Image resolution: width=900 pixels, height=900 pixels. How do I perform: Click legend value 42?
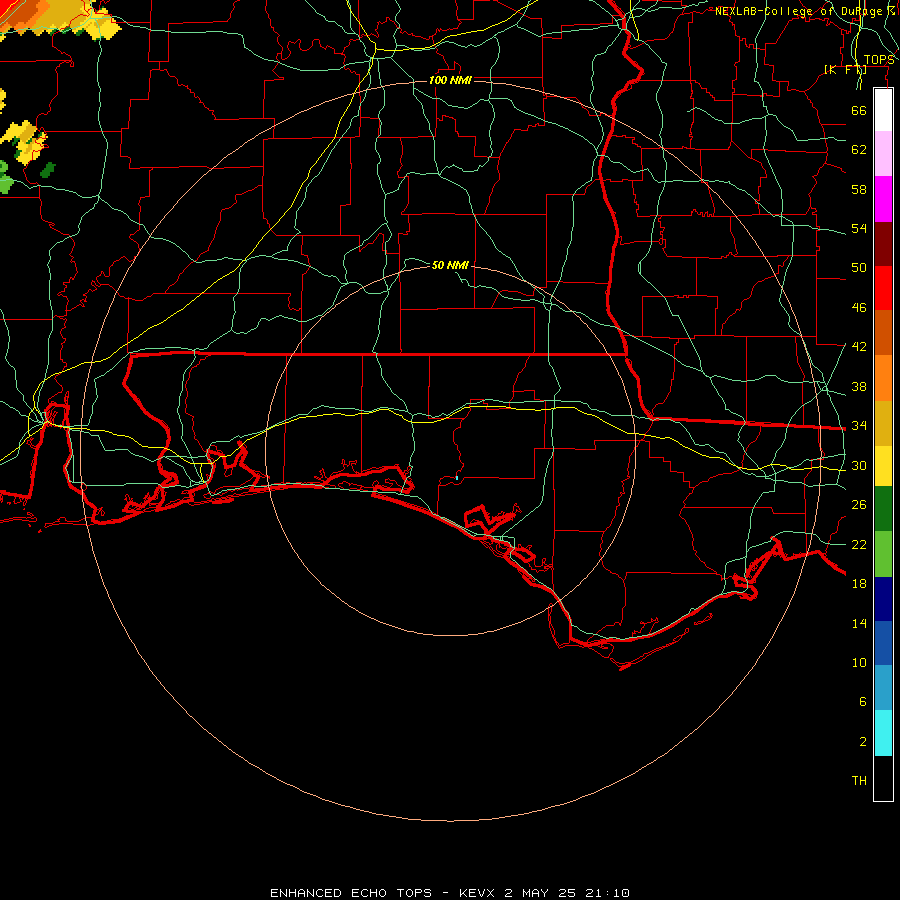859,347
